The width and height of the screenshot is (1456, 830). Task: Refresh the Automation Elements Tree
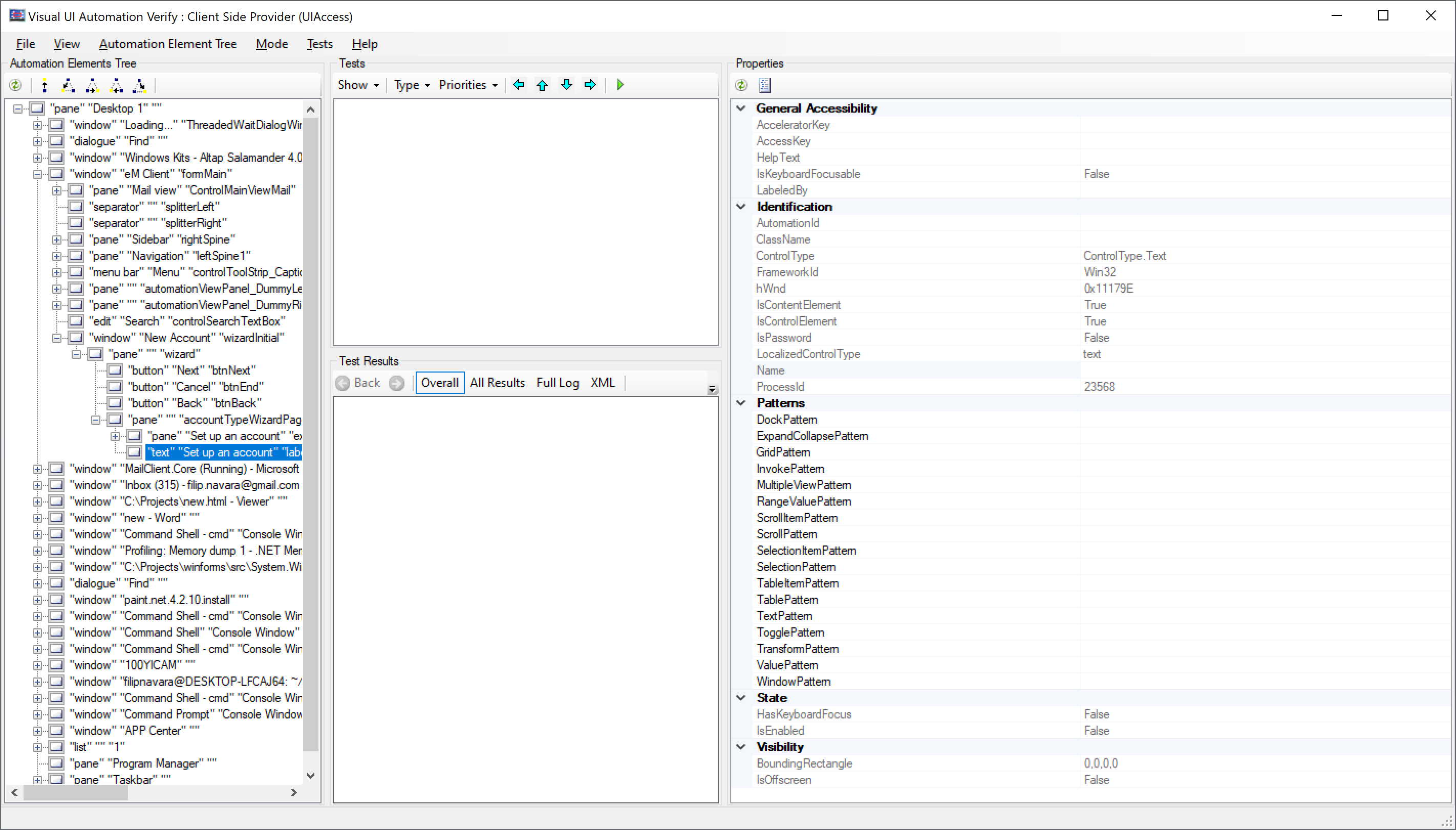pyautogui.click(x=15, y=85)
